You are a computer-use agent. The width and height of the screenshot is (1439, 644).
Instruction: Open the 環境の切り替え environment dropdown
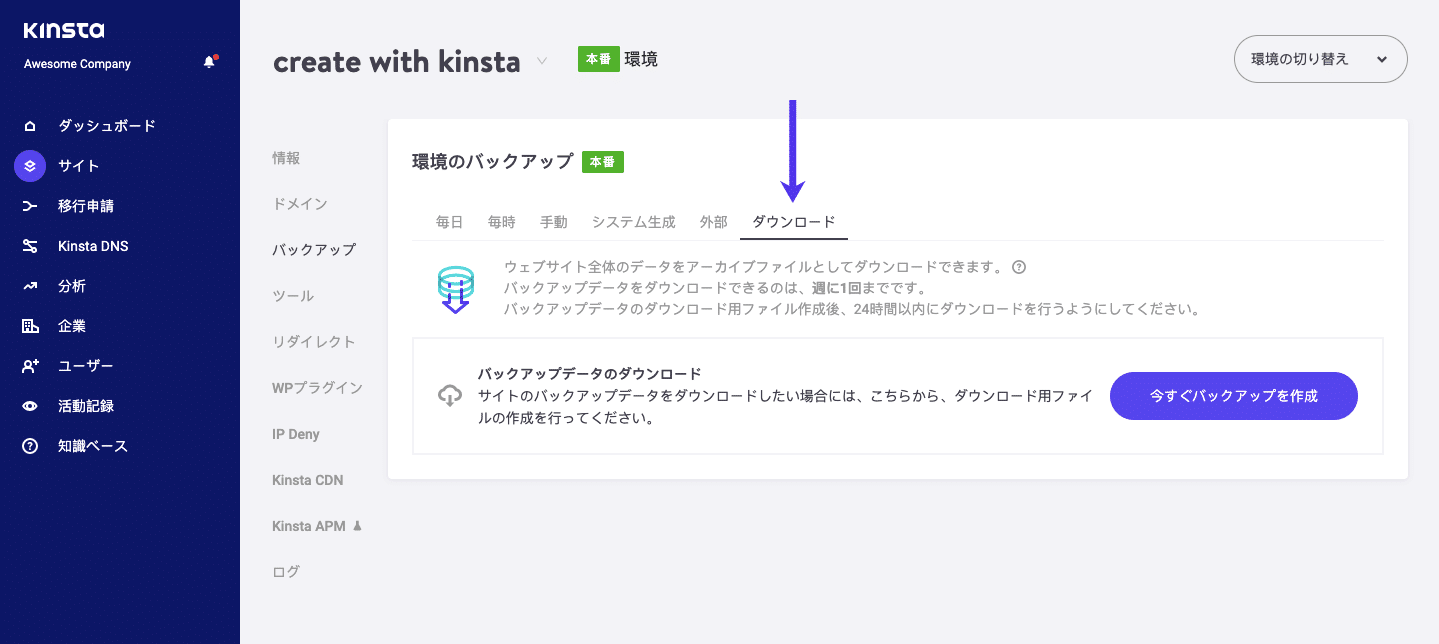tap(1320, 59)
